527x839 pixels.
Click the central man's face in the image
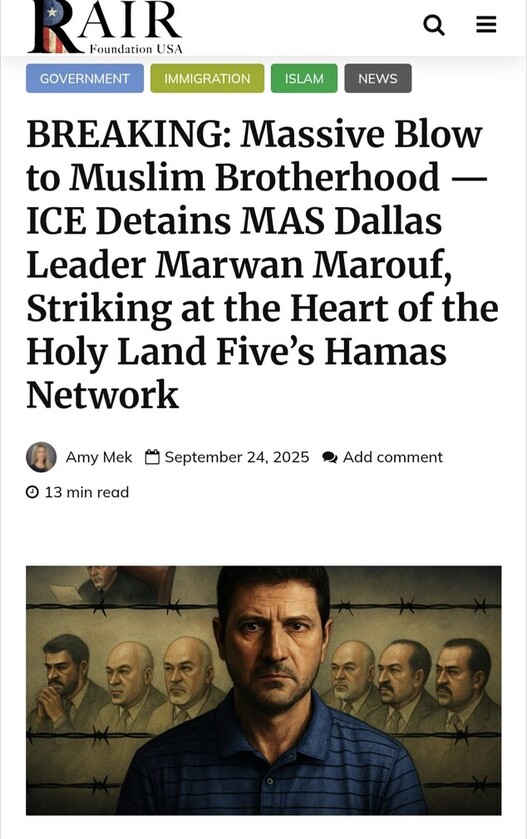(273, 639)
